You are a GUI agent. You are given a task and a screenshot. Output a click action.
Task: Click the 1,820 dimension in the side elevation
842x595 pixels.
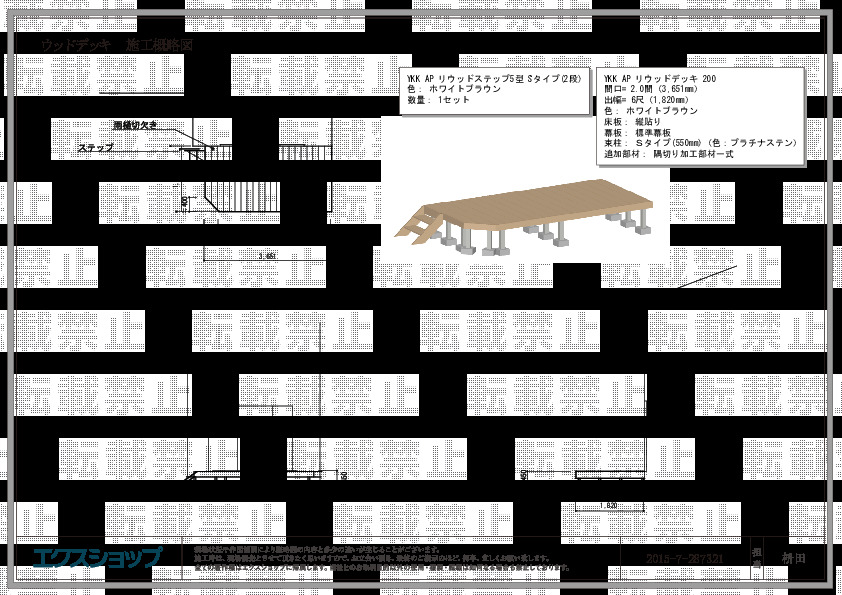[608, 506]
